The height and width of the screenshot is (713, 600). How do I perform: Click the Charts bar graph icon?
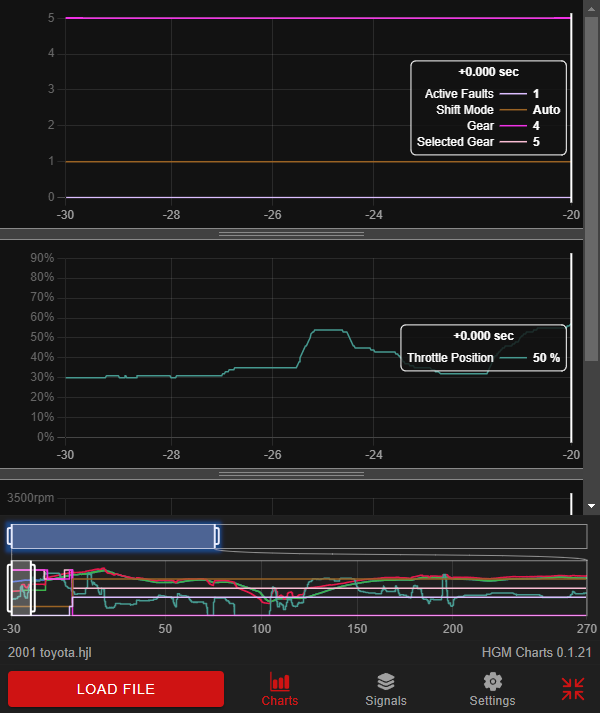280,682
